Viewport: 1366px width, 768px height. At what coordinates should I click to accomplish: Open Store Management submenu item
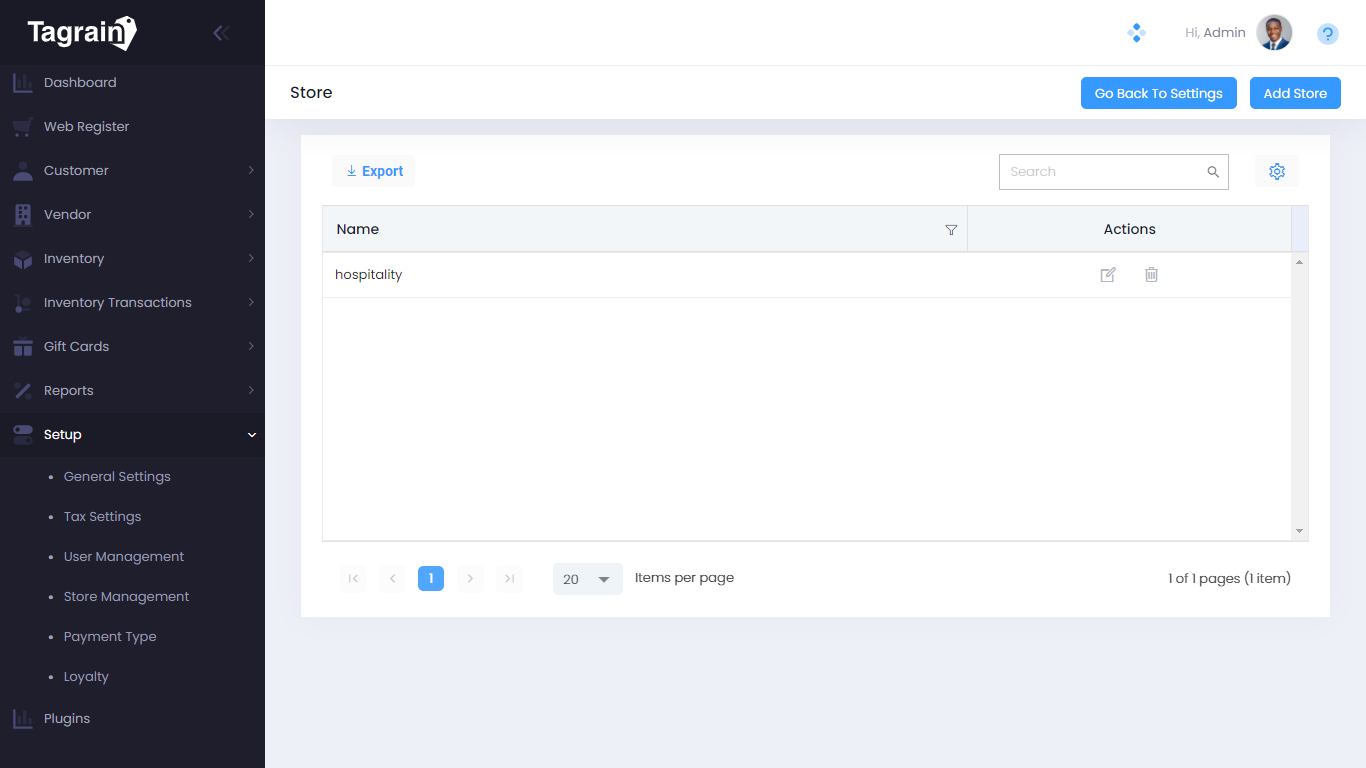(126, 597)
